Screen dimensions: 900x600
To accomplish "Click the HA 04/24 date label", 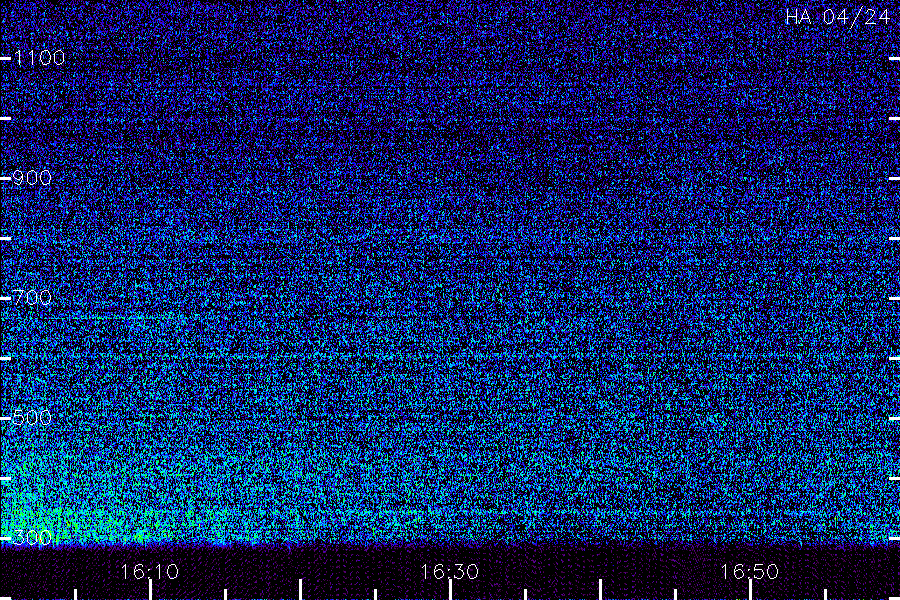I will point(838,17).
